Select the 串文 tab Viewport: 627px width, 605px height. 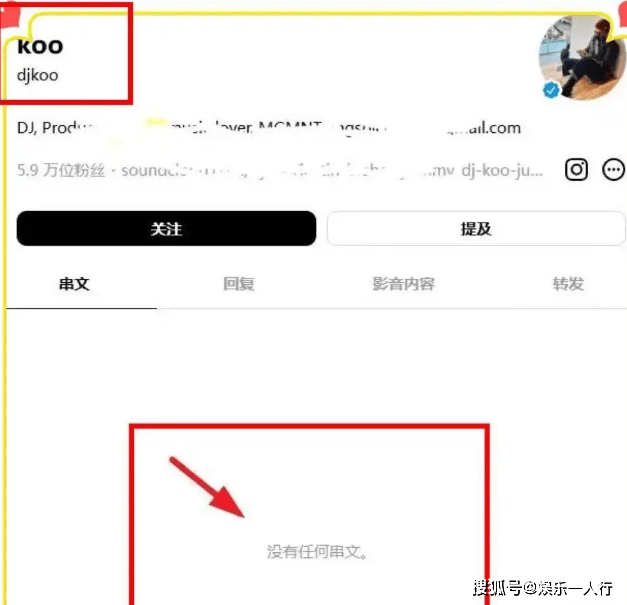coord(74,284)
